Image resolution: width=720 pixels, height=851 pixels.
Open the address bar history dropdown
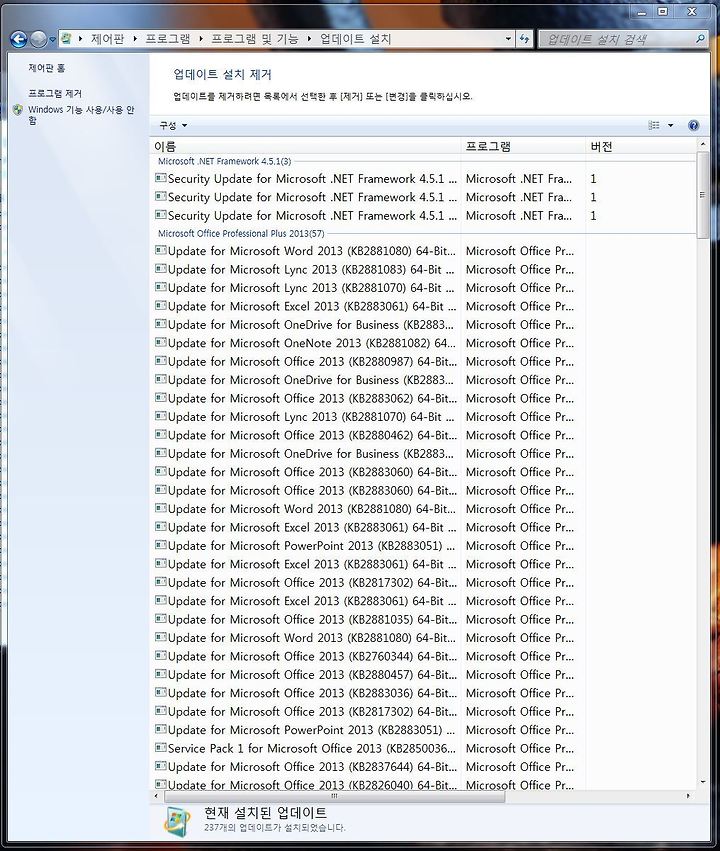(x=508, y=39)
